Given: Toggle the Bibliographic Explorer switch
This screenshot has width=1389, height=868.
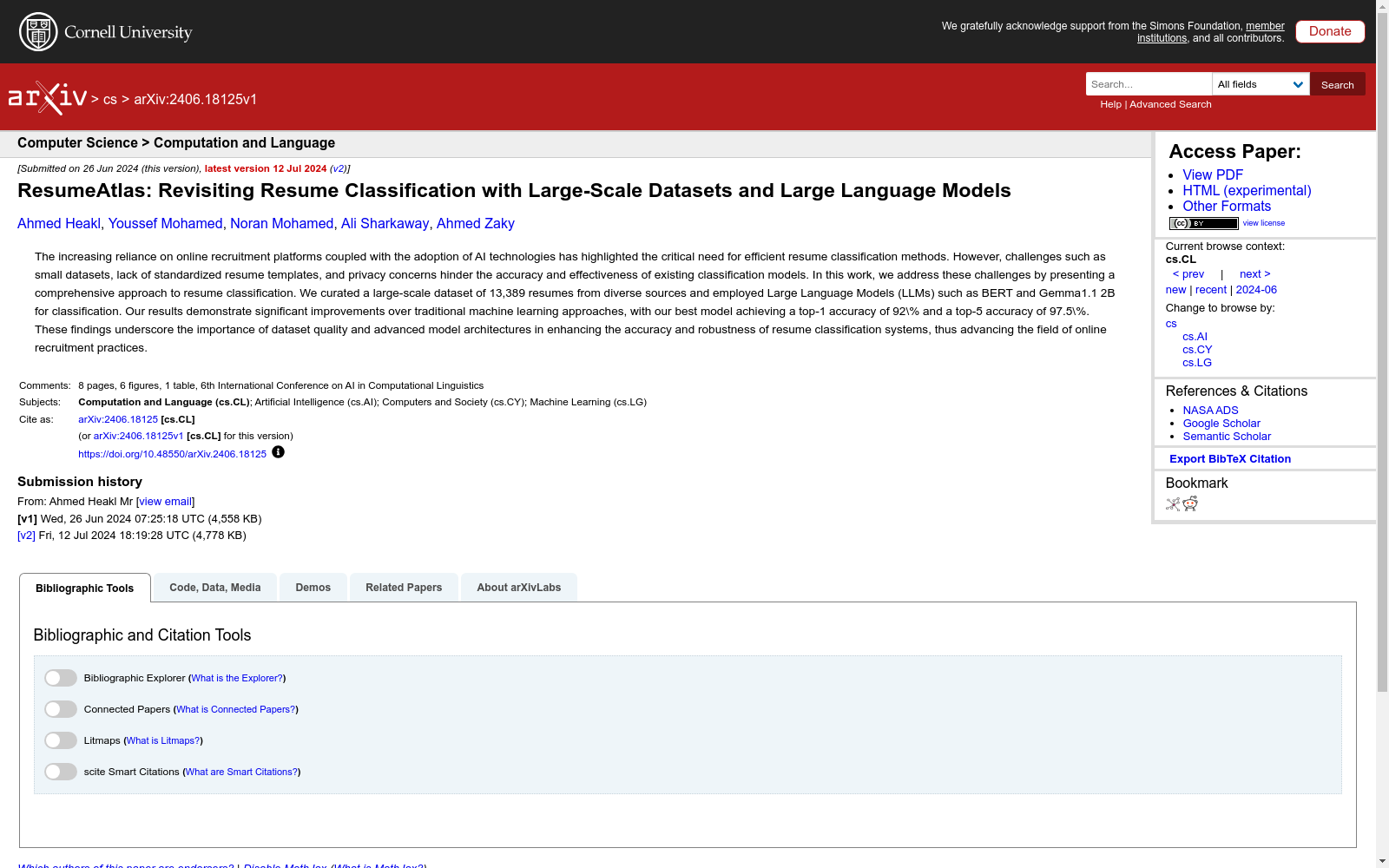Looking at the screenshot, I should [x=61, y=678].
